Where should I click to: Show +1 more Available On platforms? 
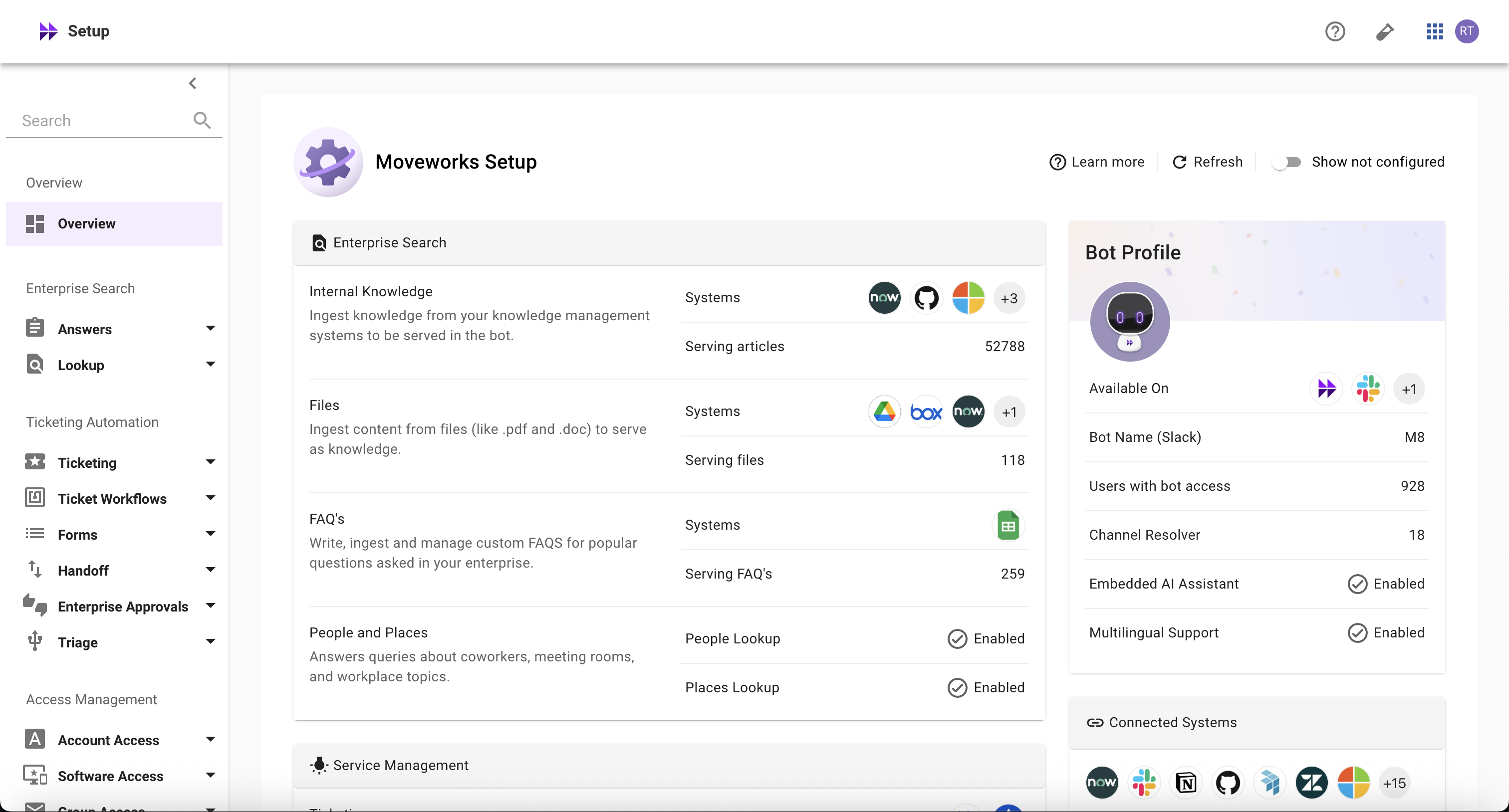(1409, 389)
